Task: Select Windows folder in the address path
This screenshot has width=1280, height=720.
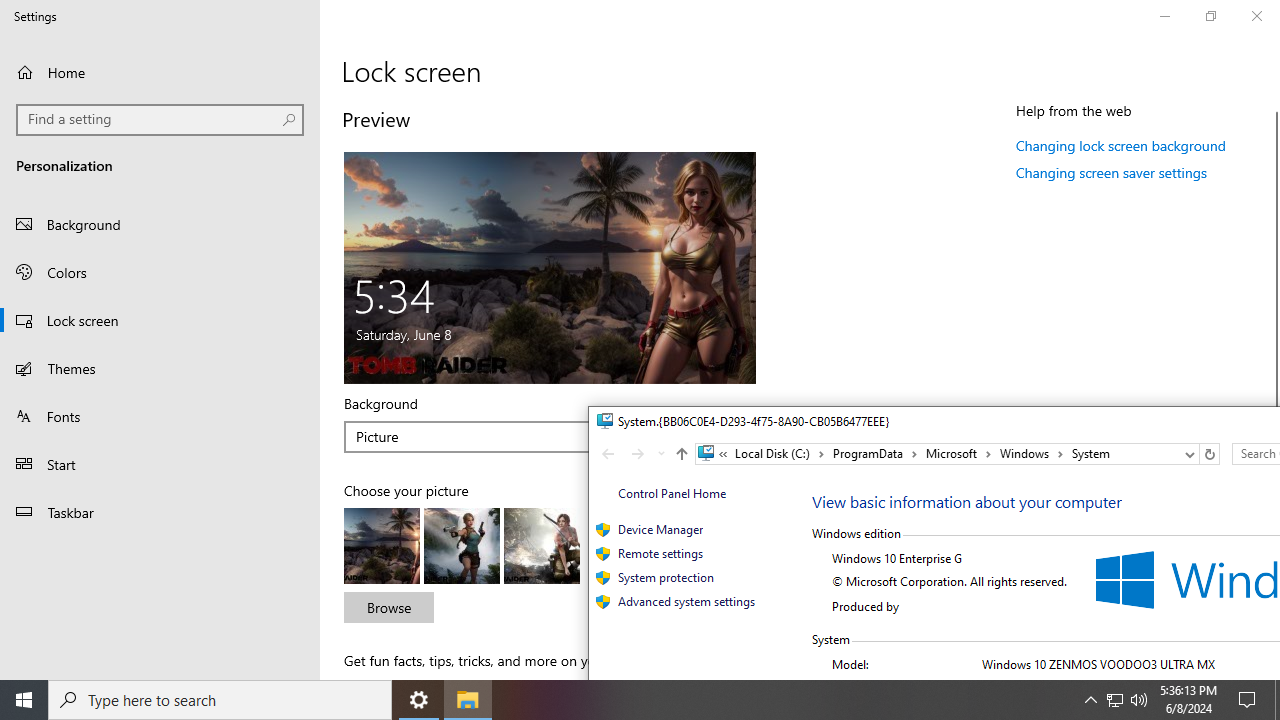Action: 1024,454
